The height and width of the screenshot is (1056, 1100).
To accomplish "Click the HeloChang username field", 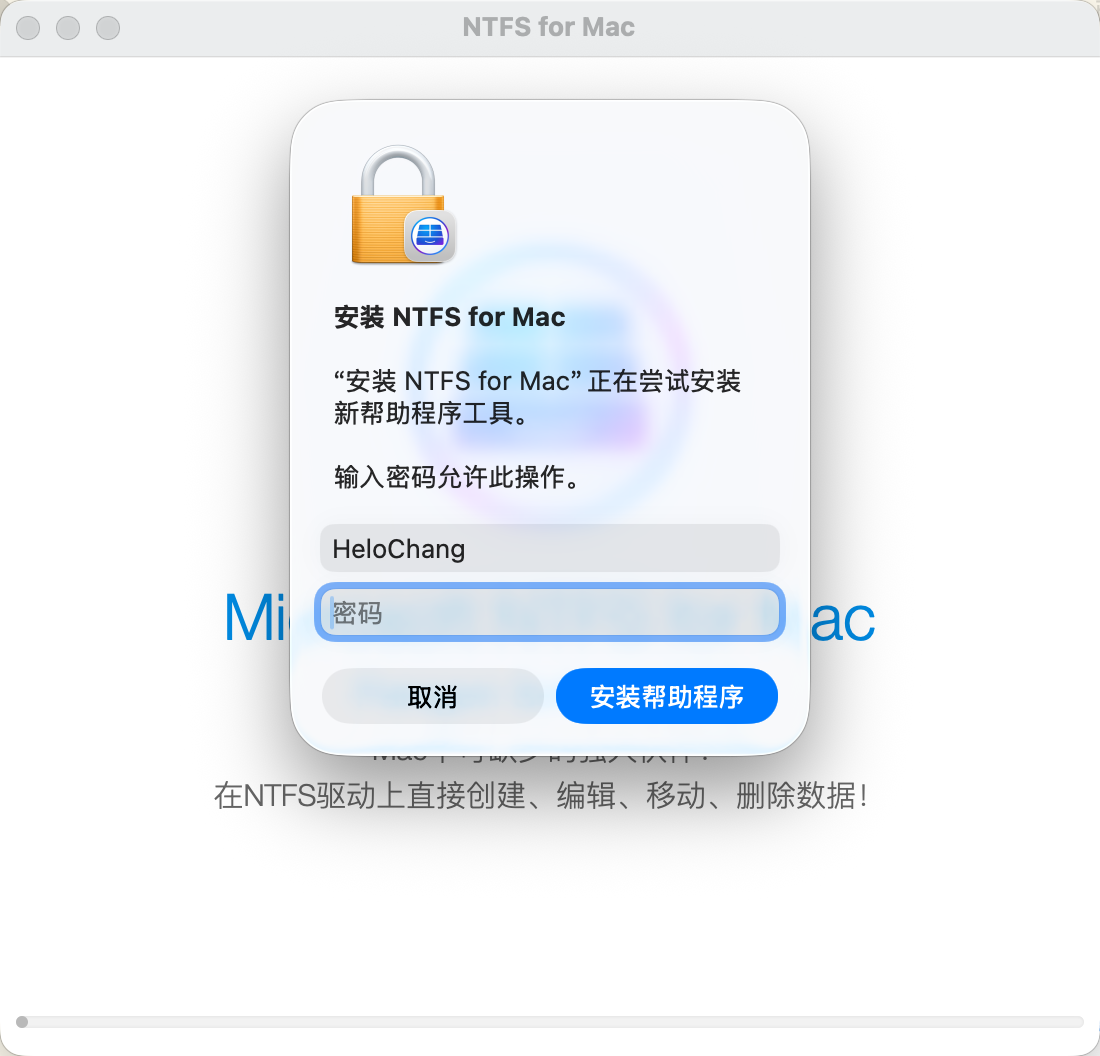I will (549, 548).
